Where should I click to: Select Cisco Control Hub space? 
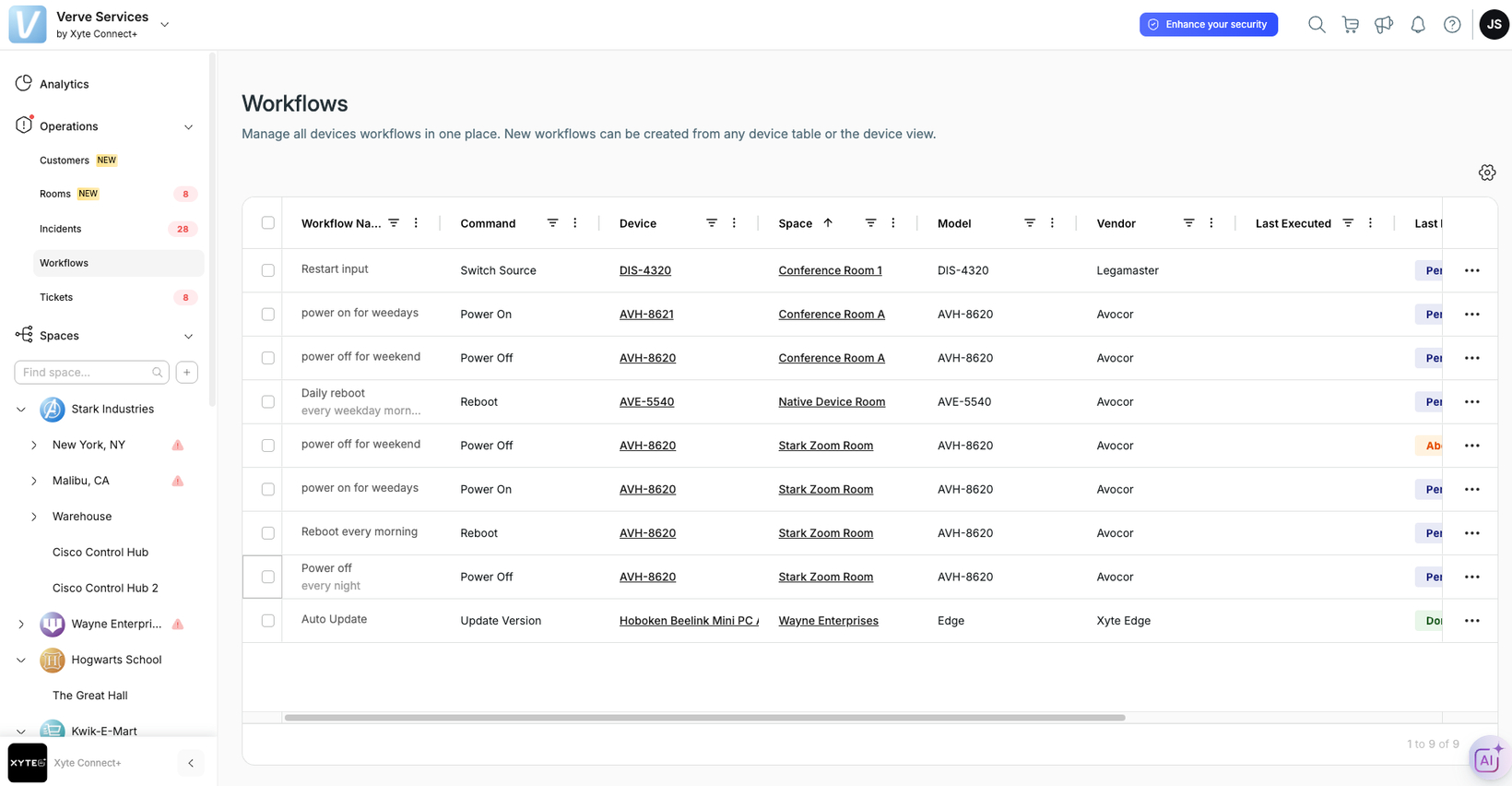click(x=100, y=553)
